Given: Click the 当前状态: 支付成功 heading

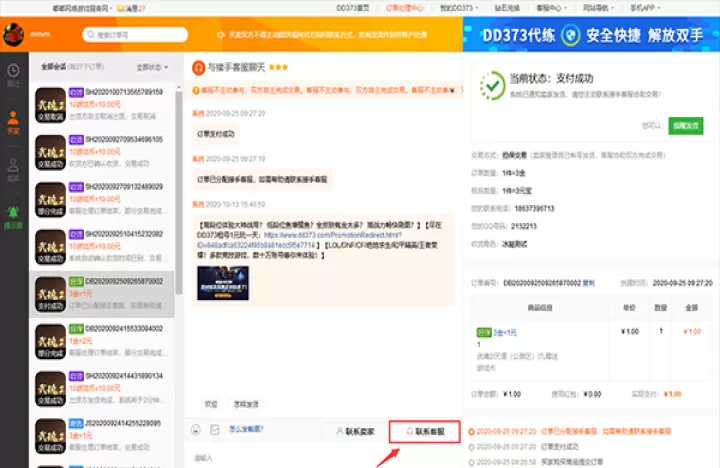Looking at the screenshot, I should click(x=551, y=78).
